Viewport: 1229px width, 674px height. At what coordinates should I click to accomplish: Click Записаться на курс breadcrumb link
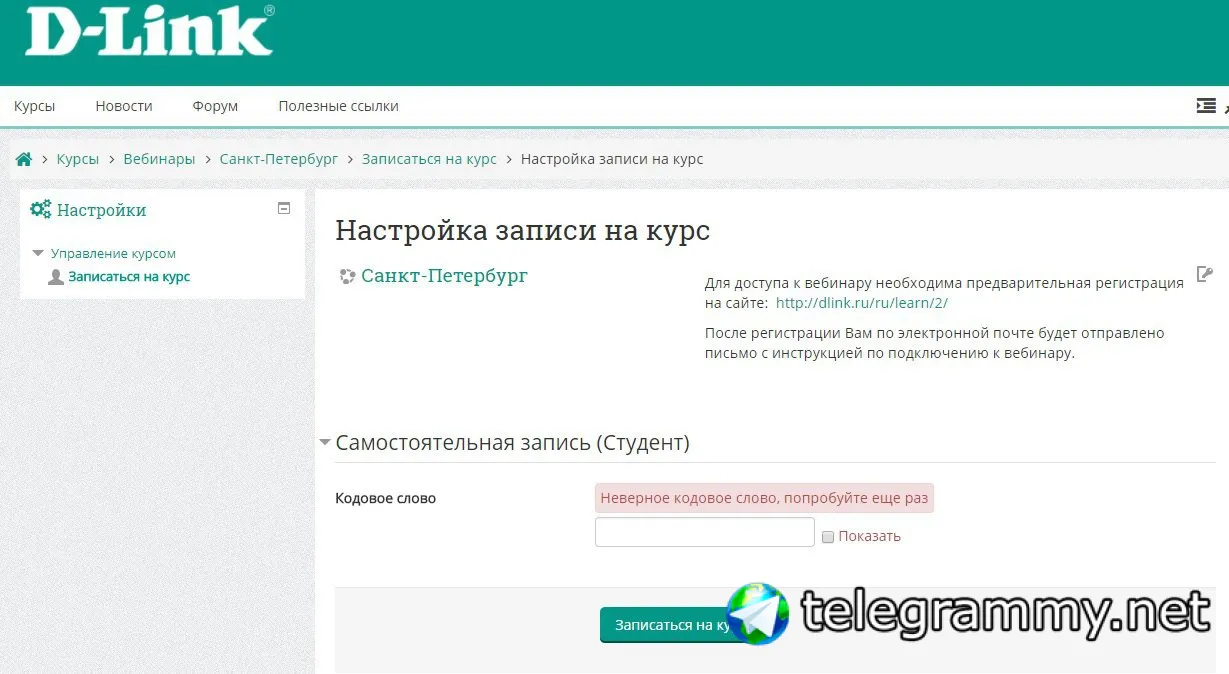pos(429,159)
